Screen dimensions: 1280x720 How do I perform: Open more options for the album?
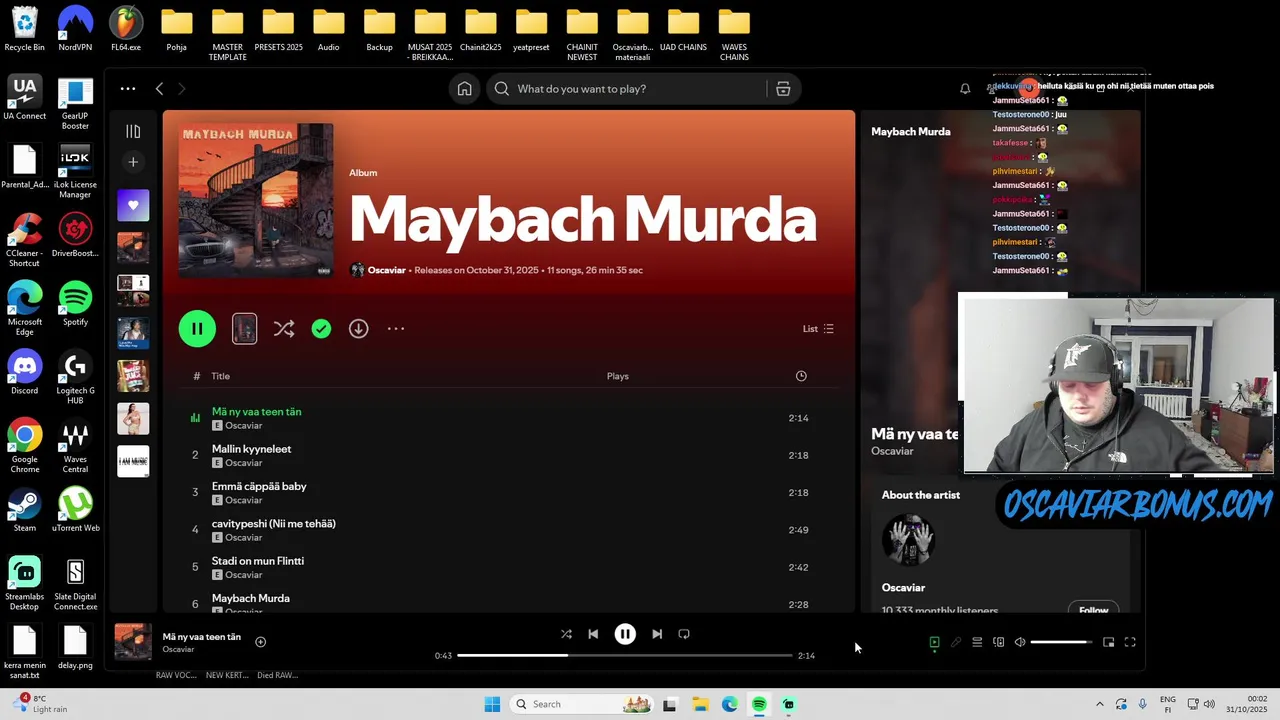tap(396, 329)
